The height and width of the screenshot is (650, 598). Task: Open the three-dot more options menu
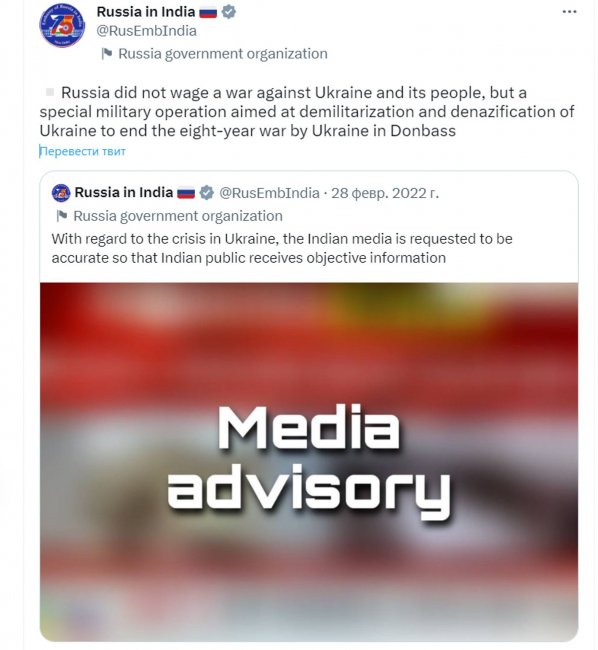[x=569, y=12]
